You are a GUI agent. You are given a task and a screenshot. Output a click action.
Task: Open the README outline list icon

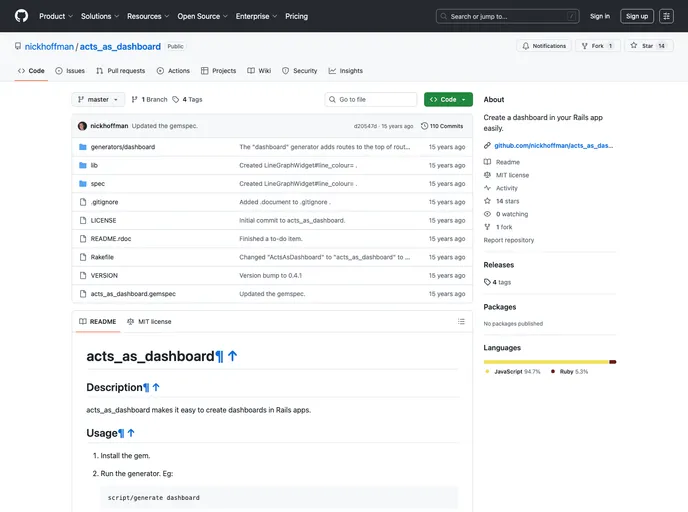[461, 322]
